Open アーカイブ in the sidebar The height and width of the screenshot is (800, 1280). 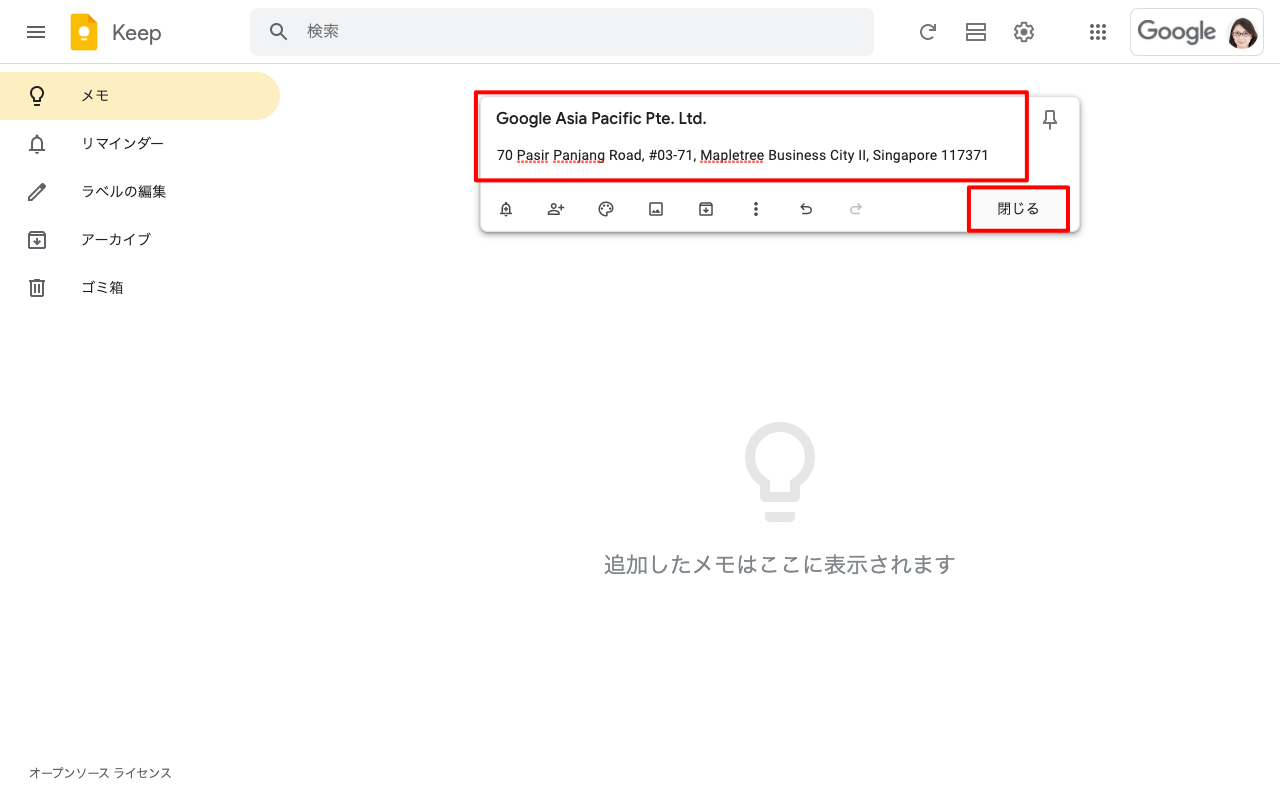(x=116, y=240)
